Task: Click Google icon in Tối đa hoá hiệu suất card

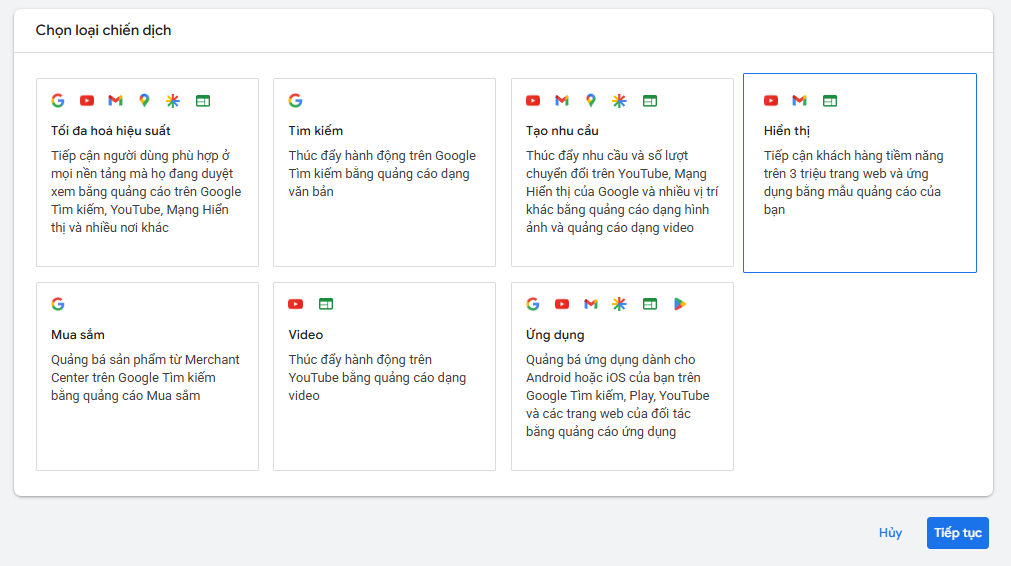Action: [58, 101]
